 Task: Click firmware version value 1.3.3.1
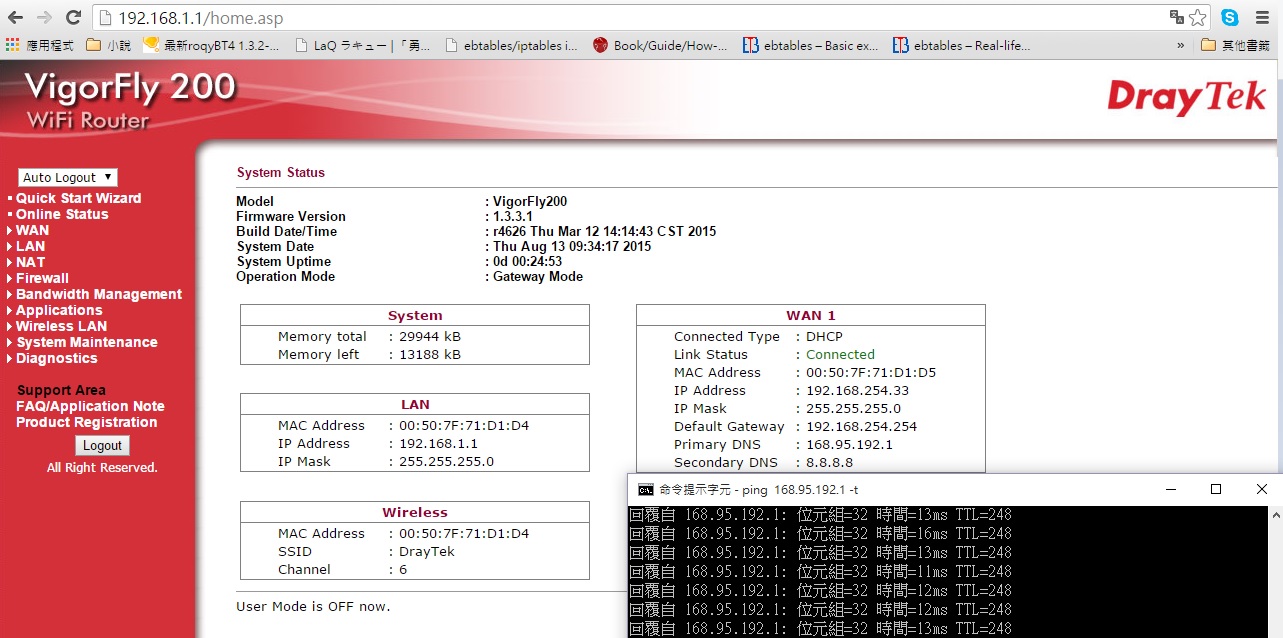pyautogui.click(x=516, y=216)
